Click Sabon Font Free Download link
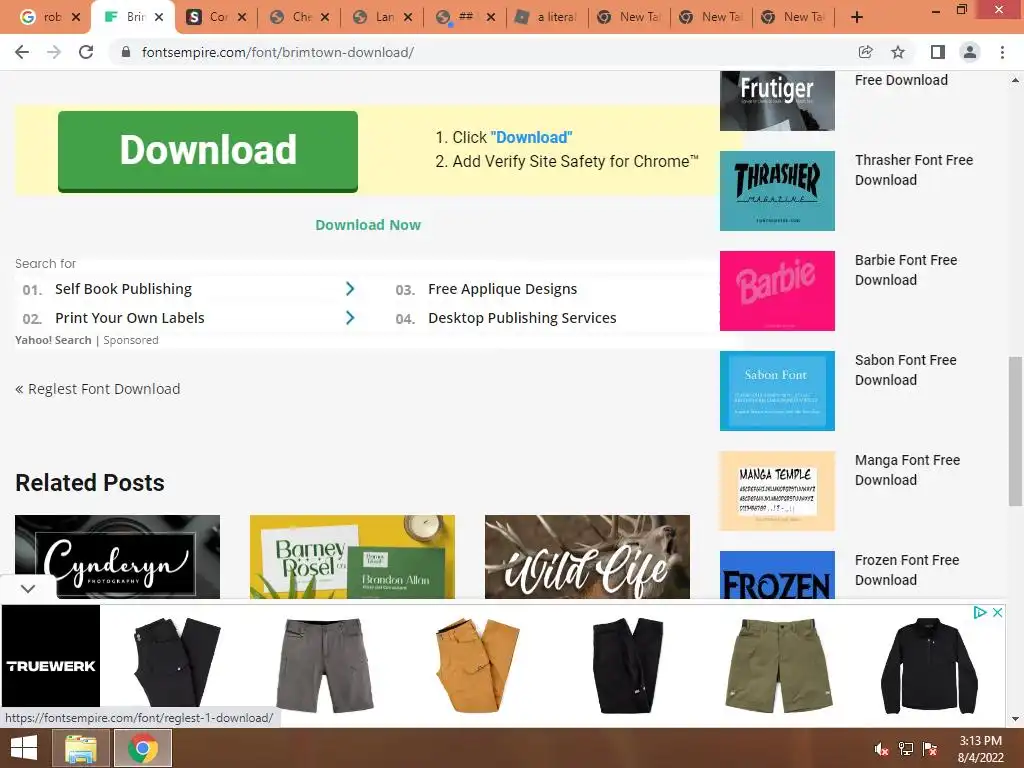This screenshot has width=1024, height=768. click(905, 370)
